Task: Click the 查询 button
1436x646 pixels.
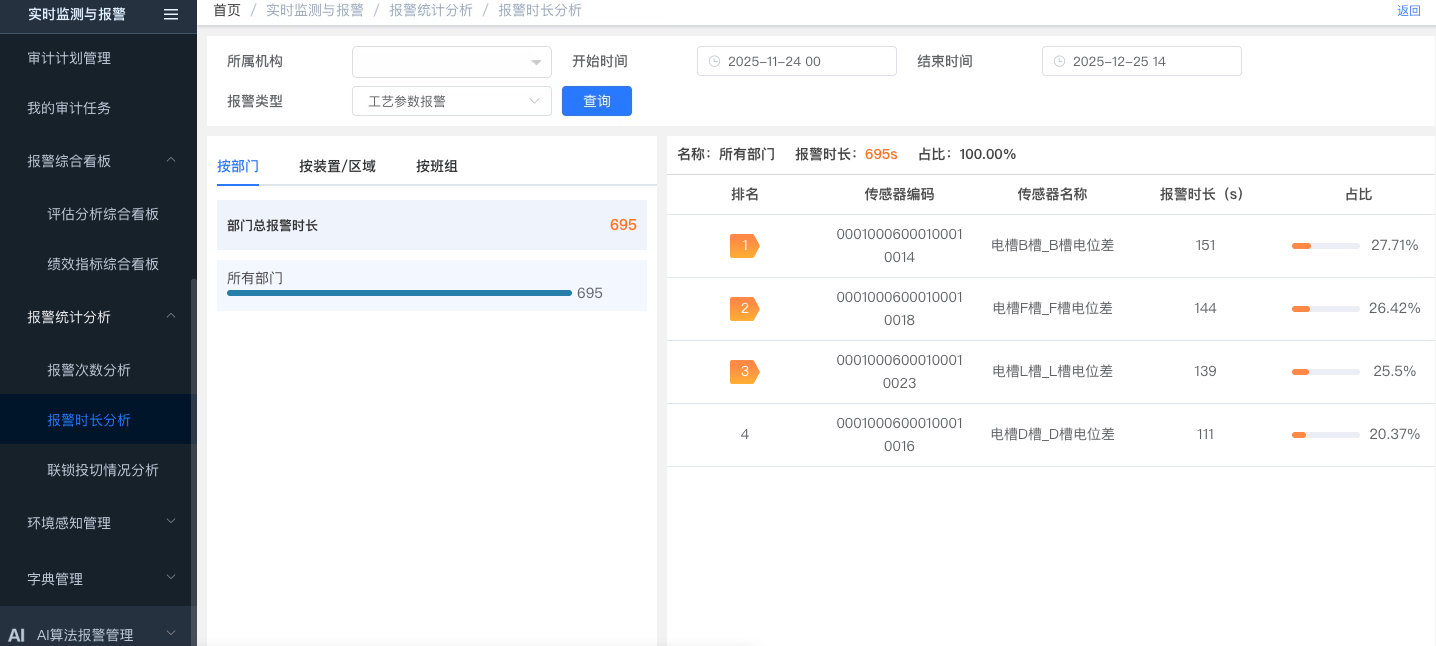Action: coord(596,101)
